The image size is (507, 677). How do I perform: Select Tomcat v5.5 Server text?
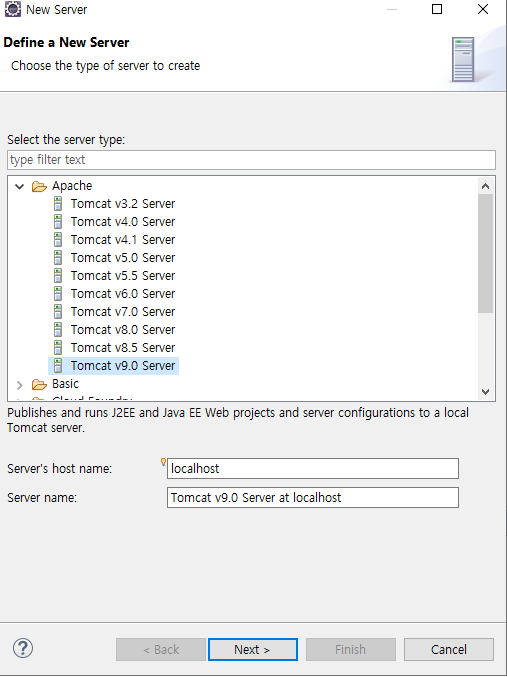[x=123, y=275]
